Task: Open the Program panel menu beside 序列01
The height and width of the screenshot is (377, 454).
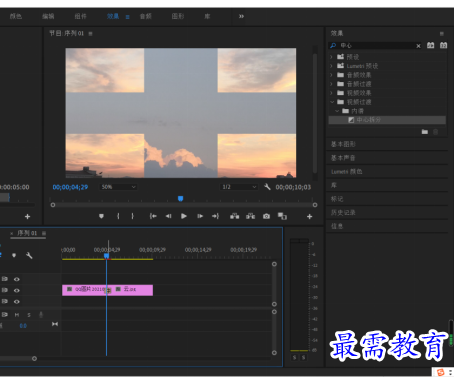Action: coord(90,34)
